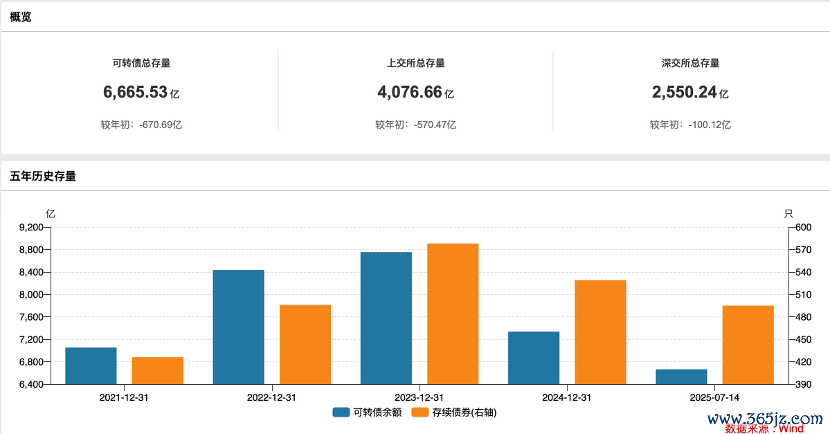Click the 480 right axis tick
Screen dimensions: 830x434
point(804,317)
